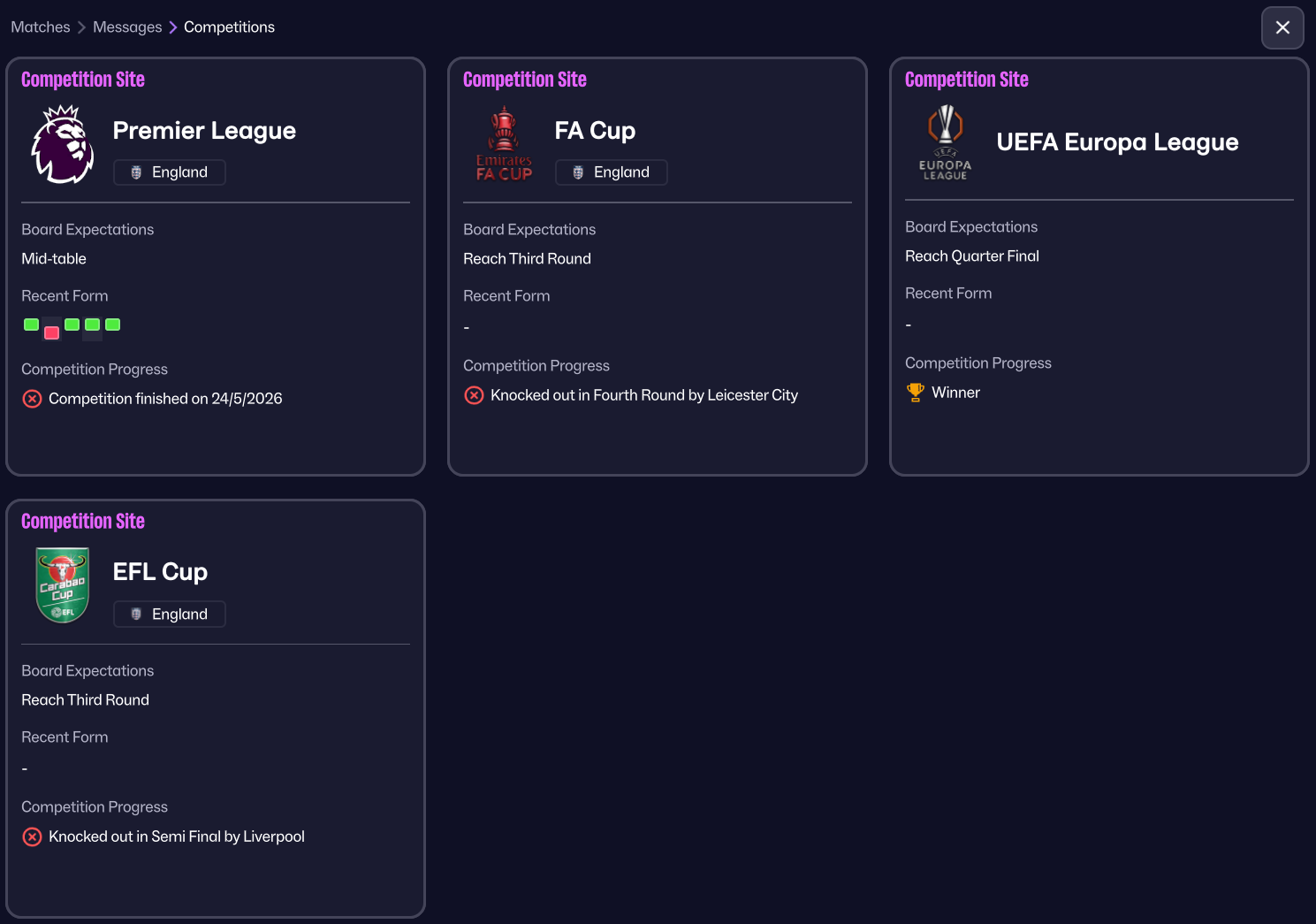The height and width of the screenshot is (924, 1316).
Task: Click the Emirates FA Cup logo
Action: point(504,144)
